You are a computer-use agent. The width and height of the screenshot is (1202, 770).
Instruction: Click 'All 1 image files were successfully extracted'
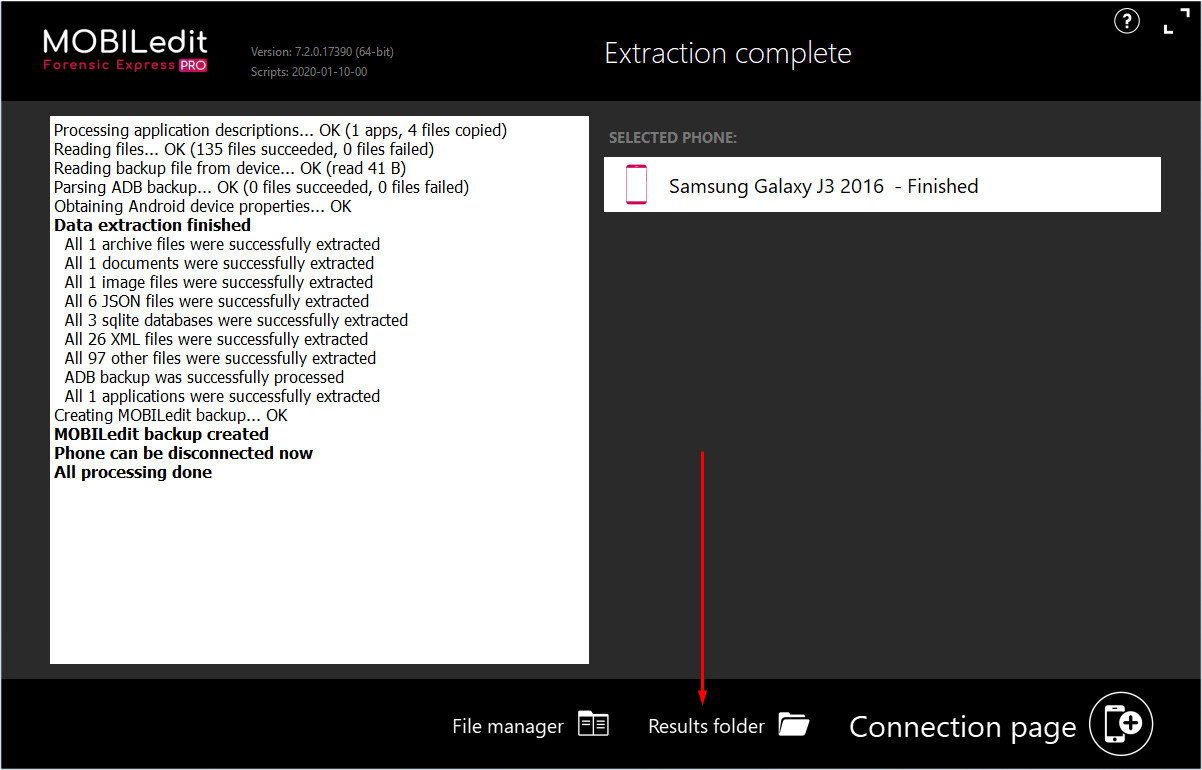point(219,282)
